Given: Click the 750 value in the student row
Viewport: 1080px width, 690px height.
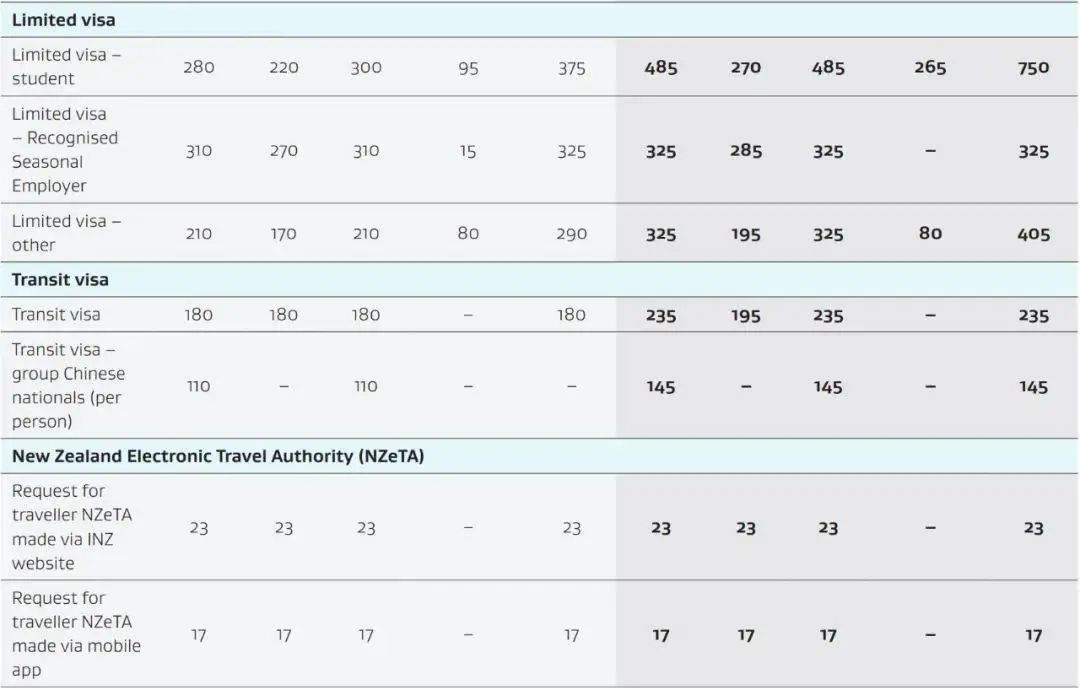Looking at the screenshot, I should pyautogui.click(x=1033, y=68).
